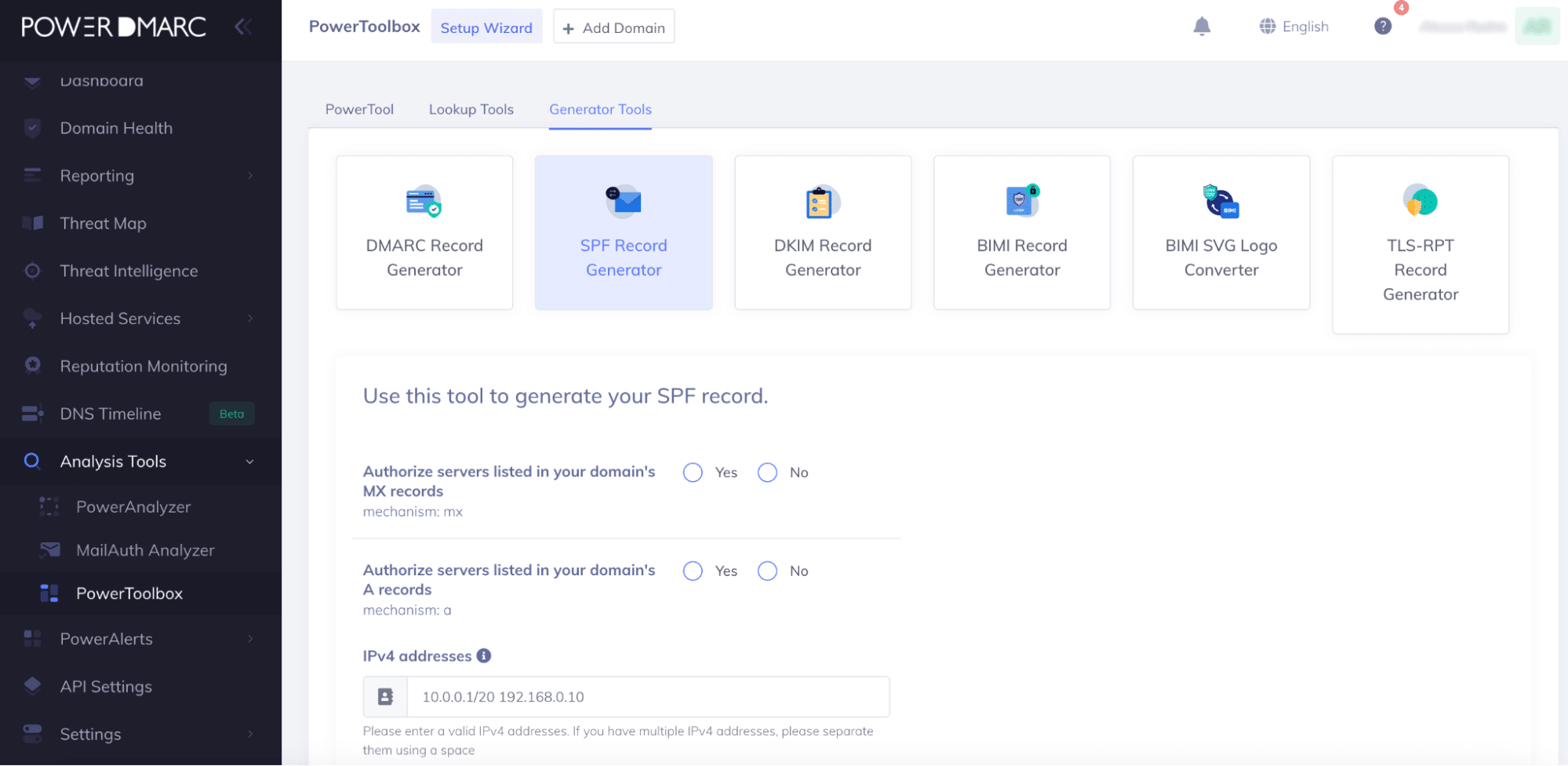Screen dimensions: 1568x766
Task: Expand the Settings submenu arrow
Action: 250,734
